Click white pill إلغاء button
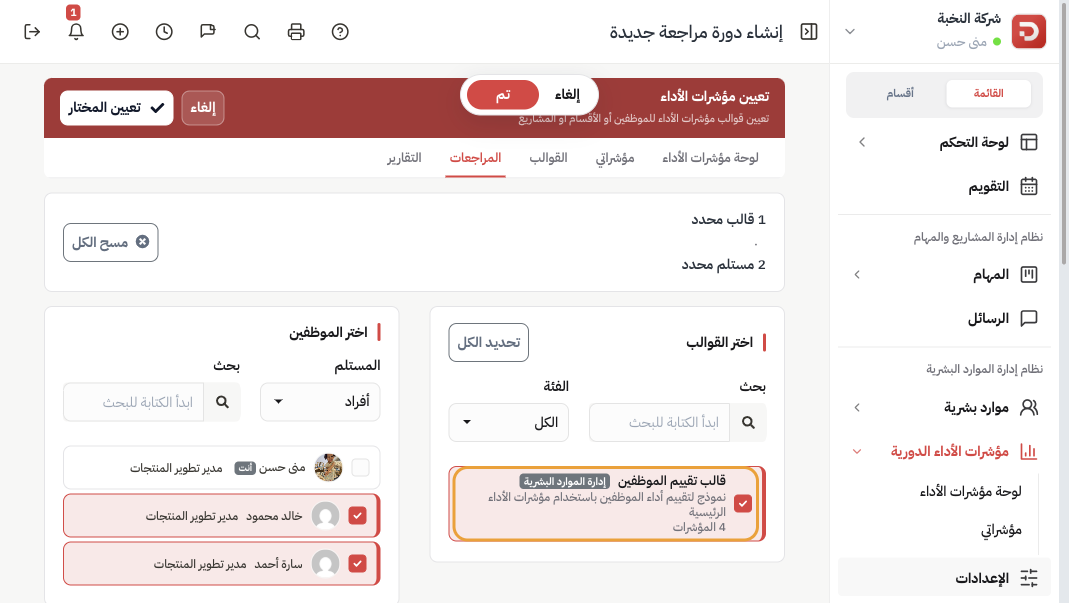The width and height of the screenshot is (1069, 603). (x=567, y=94)
